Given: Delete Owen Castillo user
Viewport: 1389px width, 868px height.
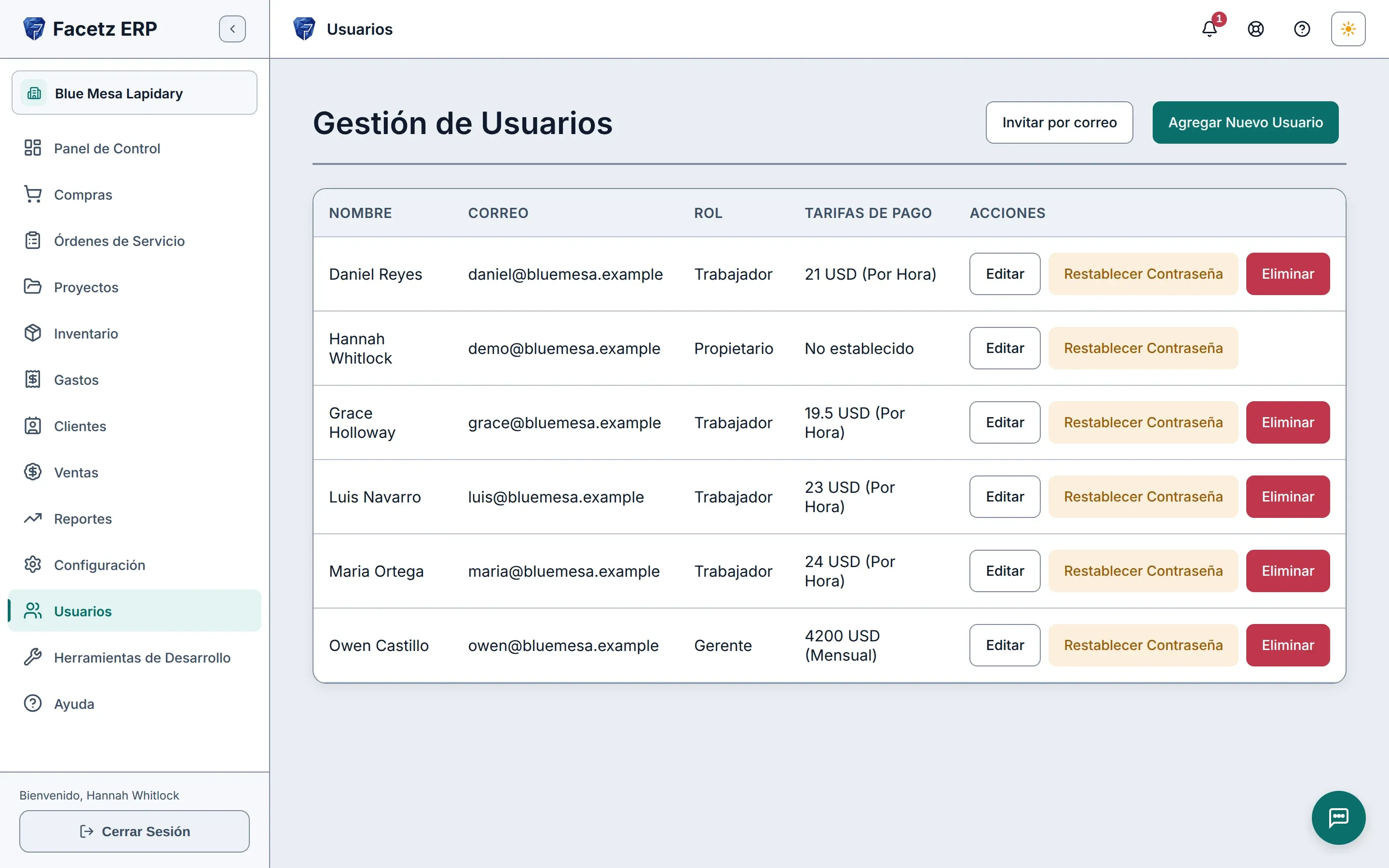Looking at the screenshot, I should click(x=1287, y=645).
